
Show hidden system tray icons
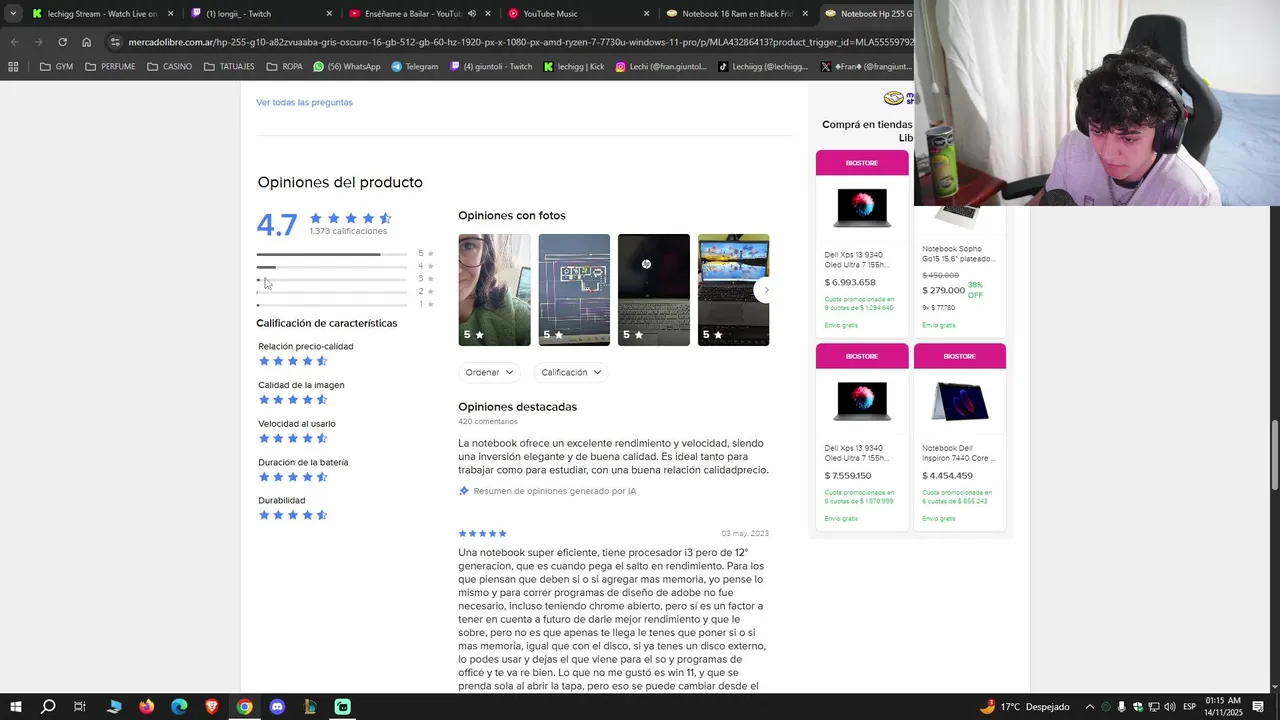[1089, 707]
